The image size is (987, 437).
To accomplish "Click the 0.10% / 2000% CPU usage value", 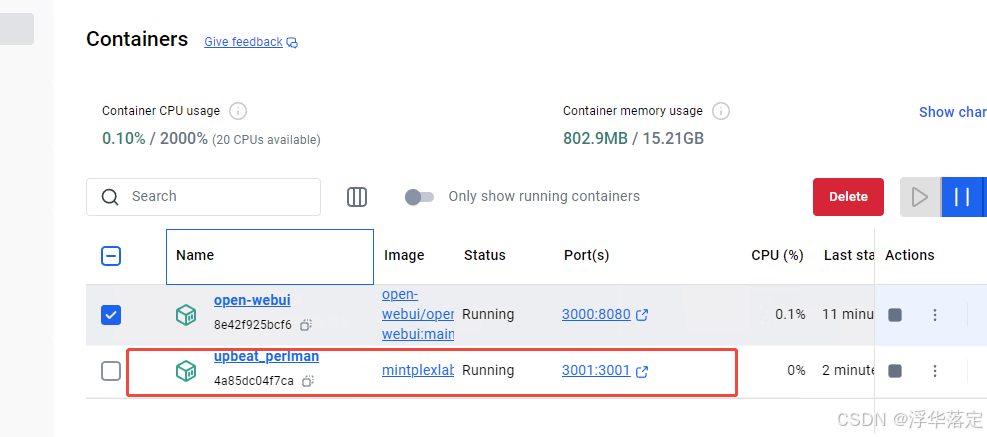I will tap(155, 139).
